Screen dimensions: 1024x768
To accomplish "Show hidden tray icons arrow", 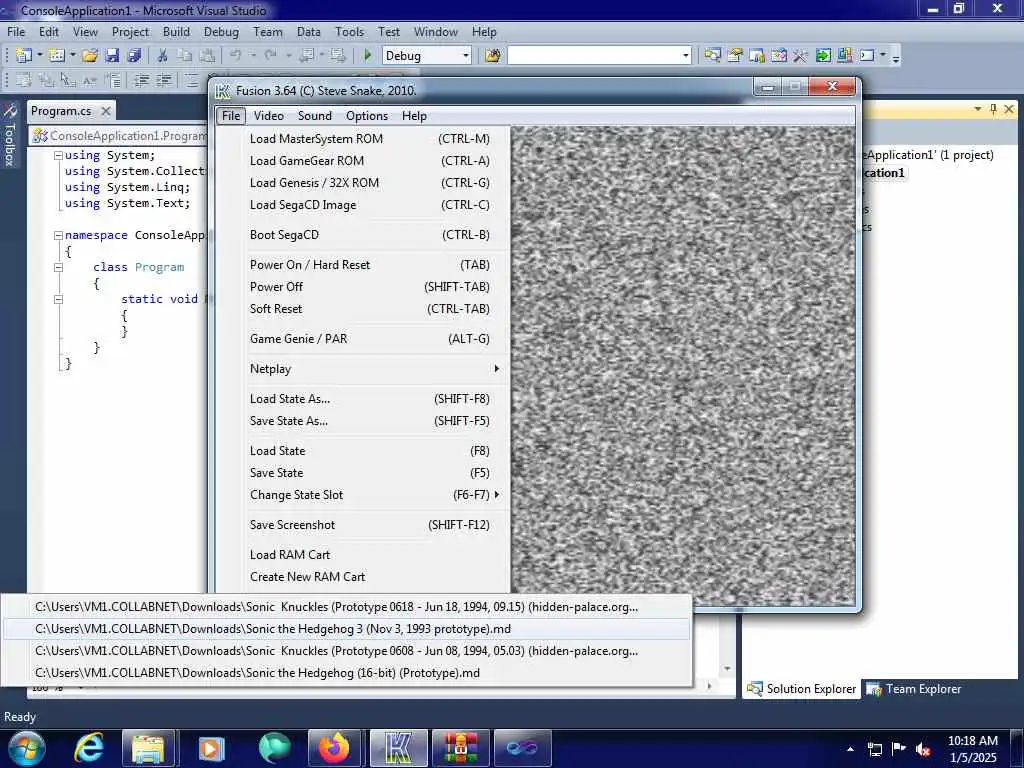I will (x=850, y=750).
